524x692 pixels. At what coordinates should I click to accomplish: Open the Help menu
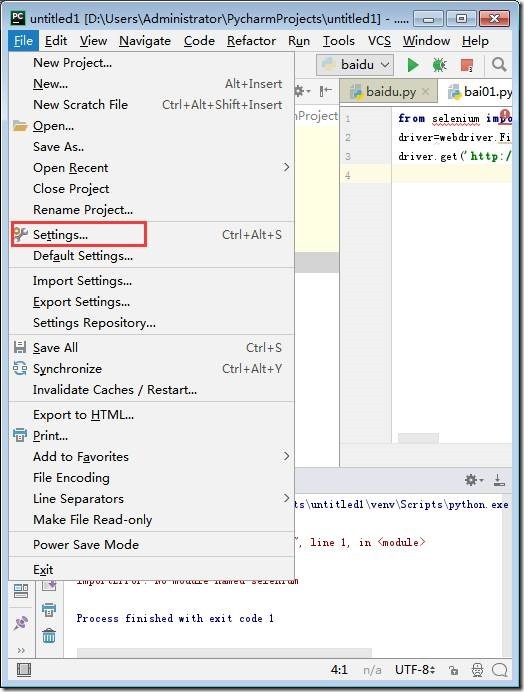tap(475, 41)
